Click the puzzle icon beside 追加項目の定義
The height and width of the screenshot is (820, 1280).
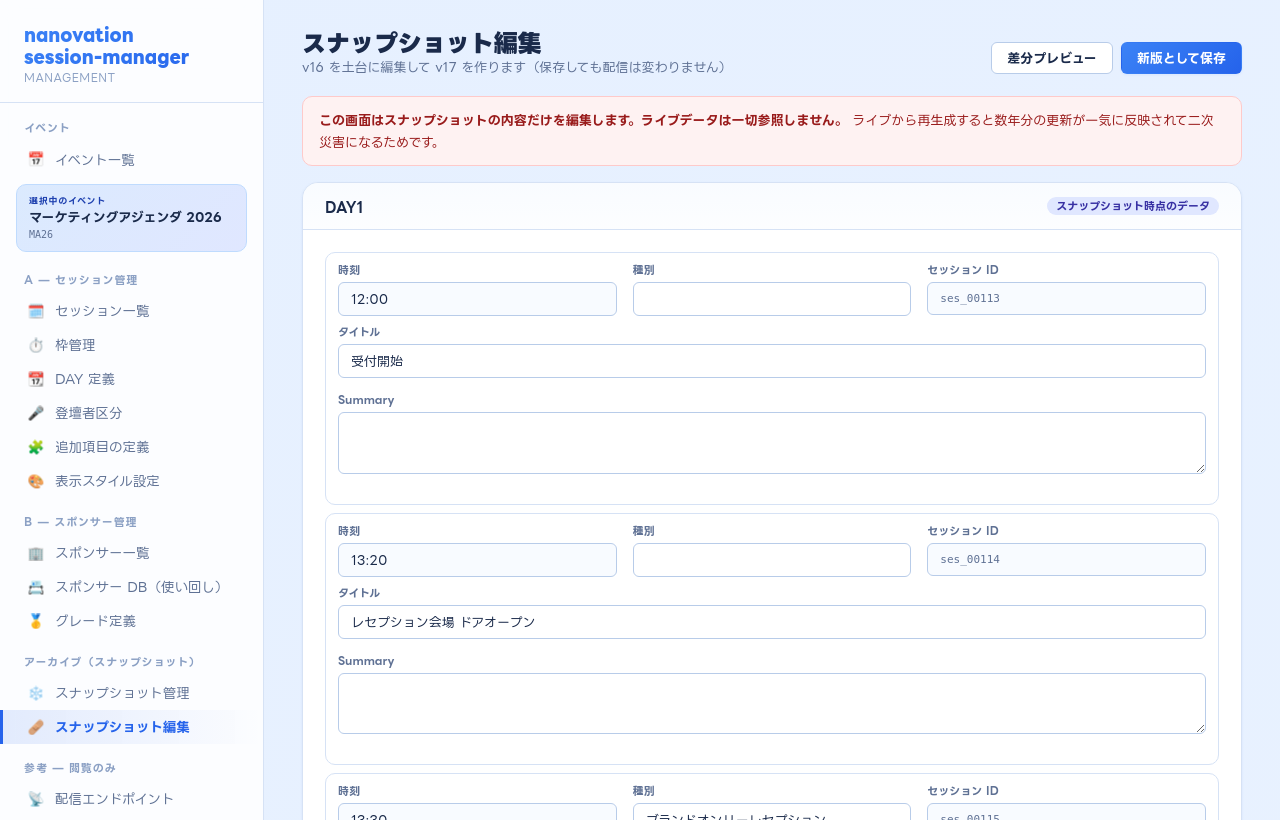pyautogui.click(x=36, y=447)
